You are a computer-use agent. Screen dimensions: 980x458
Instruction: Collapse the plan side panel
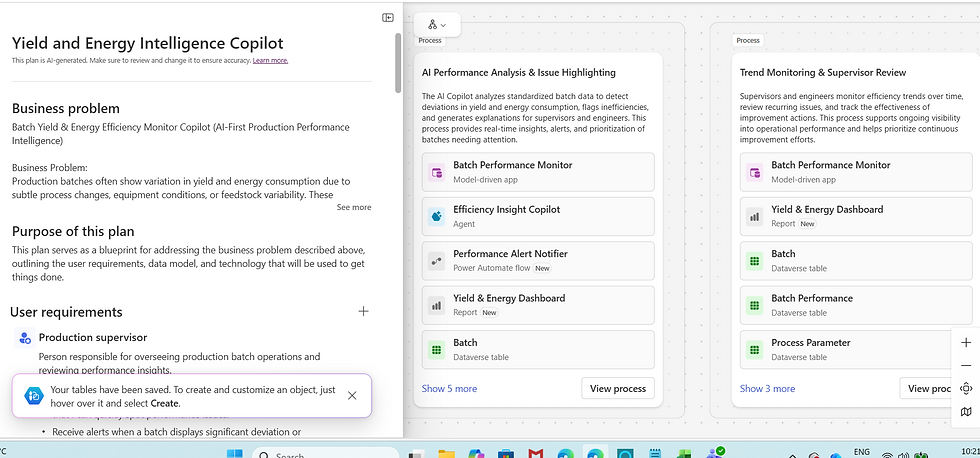click(388, 18)
